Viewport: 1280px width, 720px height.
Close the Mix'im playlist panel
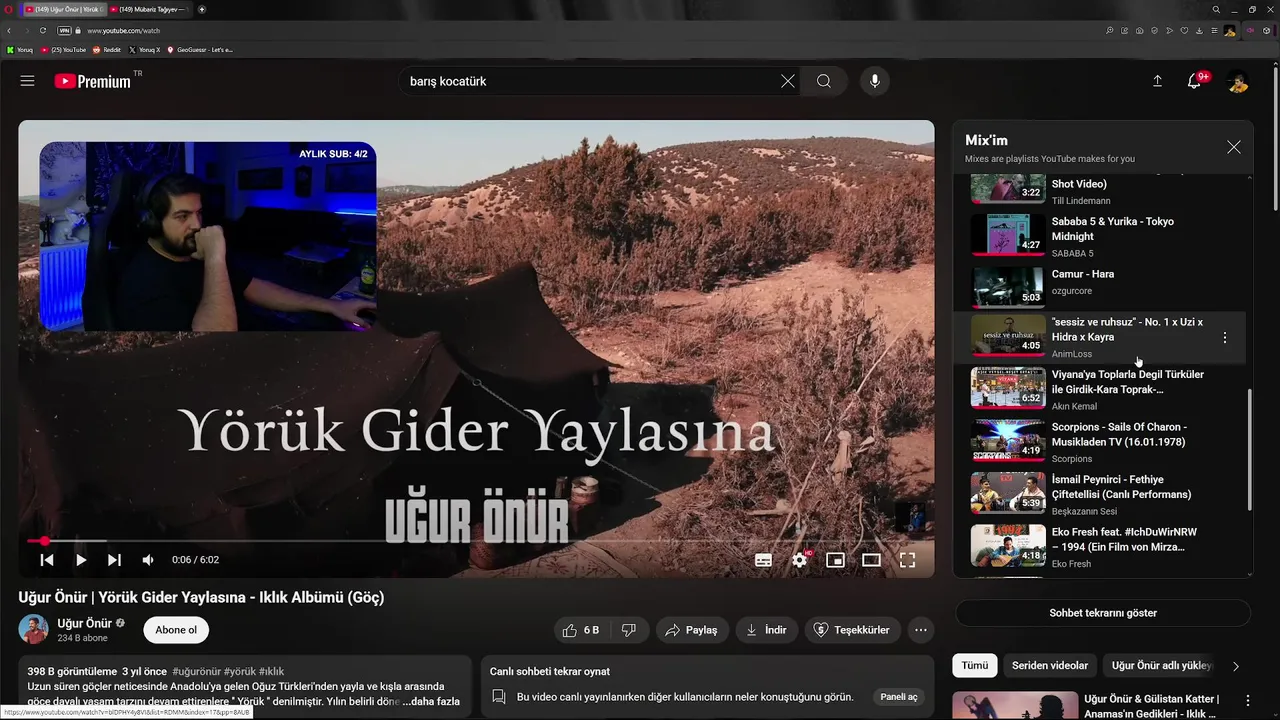pos(1234,147)
